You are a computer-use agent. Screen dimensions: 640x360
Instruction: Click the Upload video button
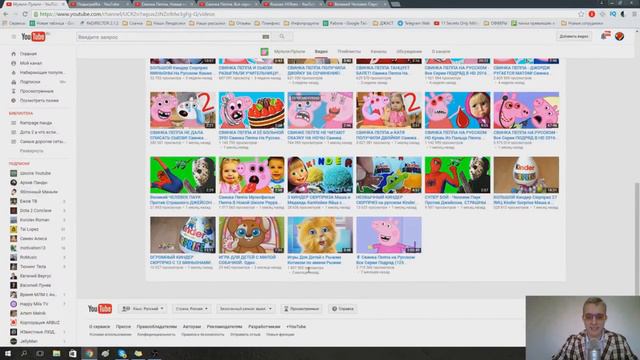[x=573, y=36]
